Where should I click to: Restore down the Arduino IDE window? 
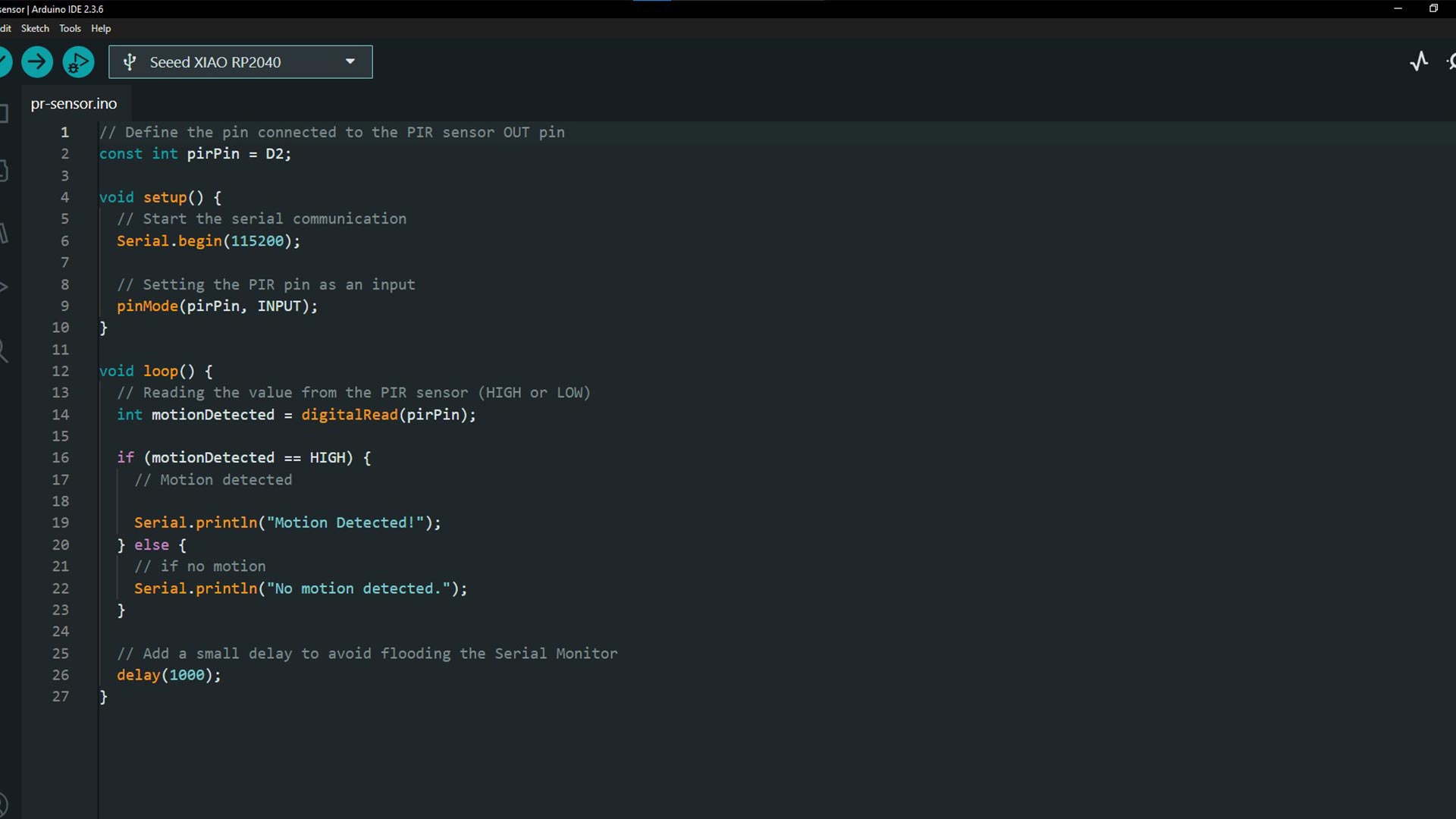[x=1433, y=8]
